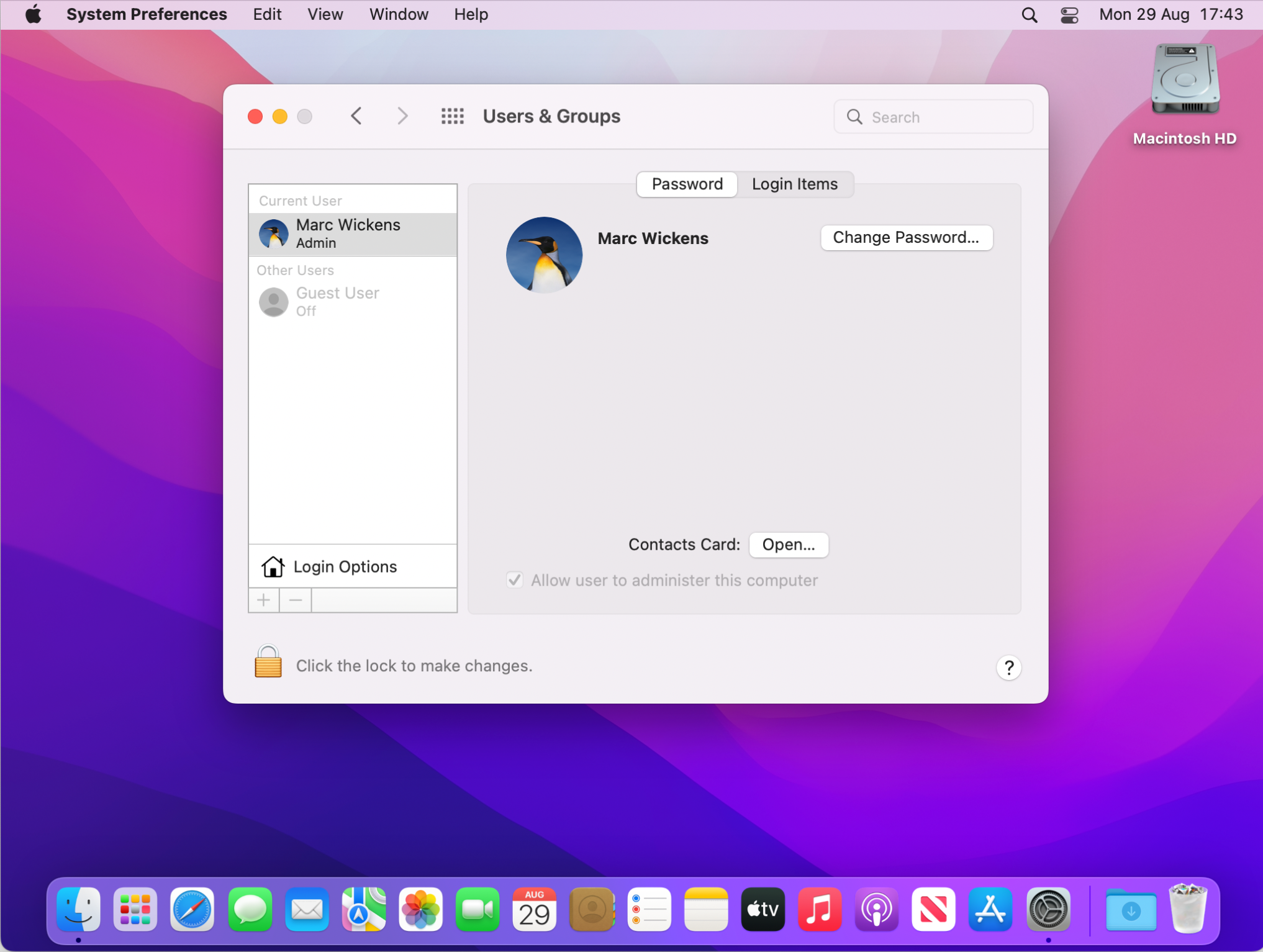Select Guest User in user list
This screenshot has height=952, width=1263.
(x=353, y=302)
